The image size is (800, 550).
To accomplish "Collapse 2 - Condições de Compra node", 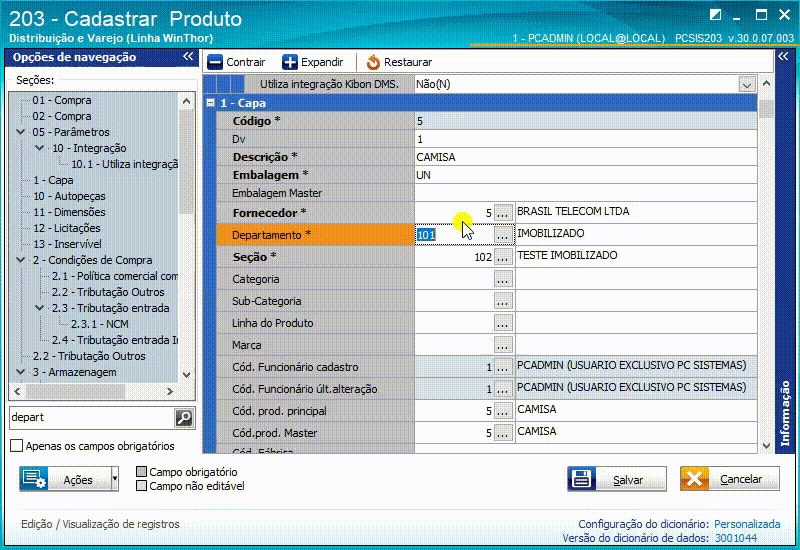I will tap(21, 260).
